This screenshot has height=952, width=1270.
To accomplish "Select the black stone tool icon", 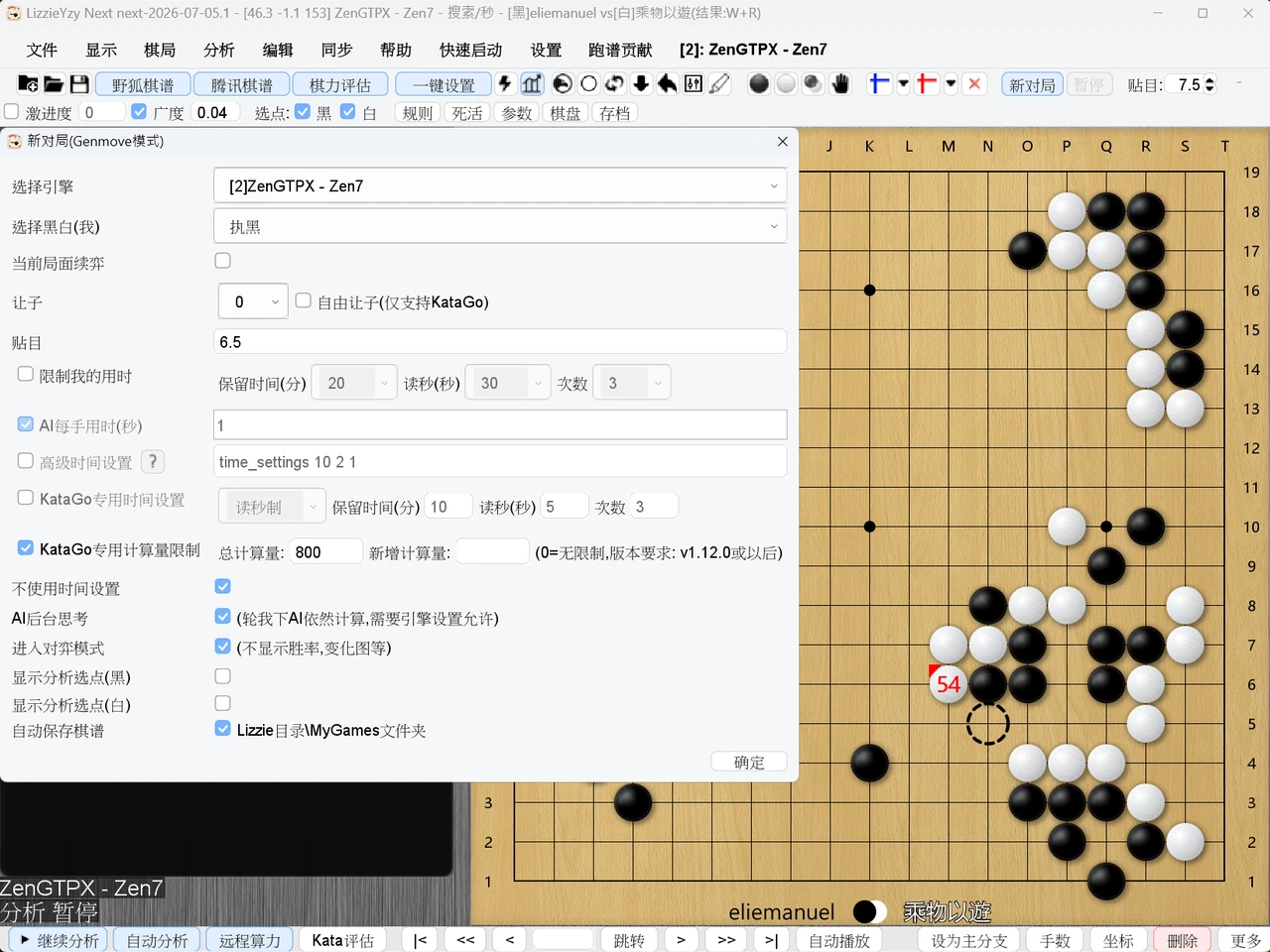I will point(759,84).
